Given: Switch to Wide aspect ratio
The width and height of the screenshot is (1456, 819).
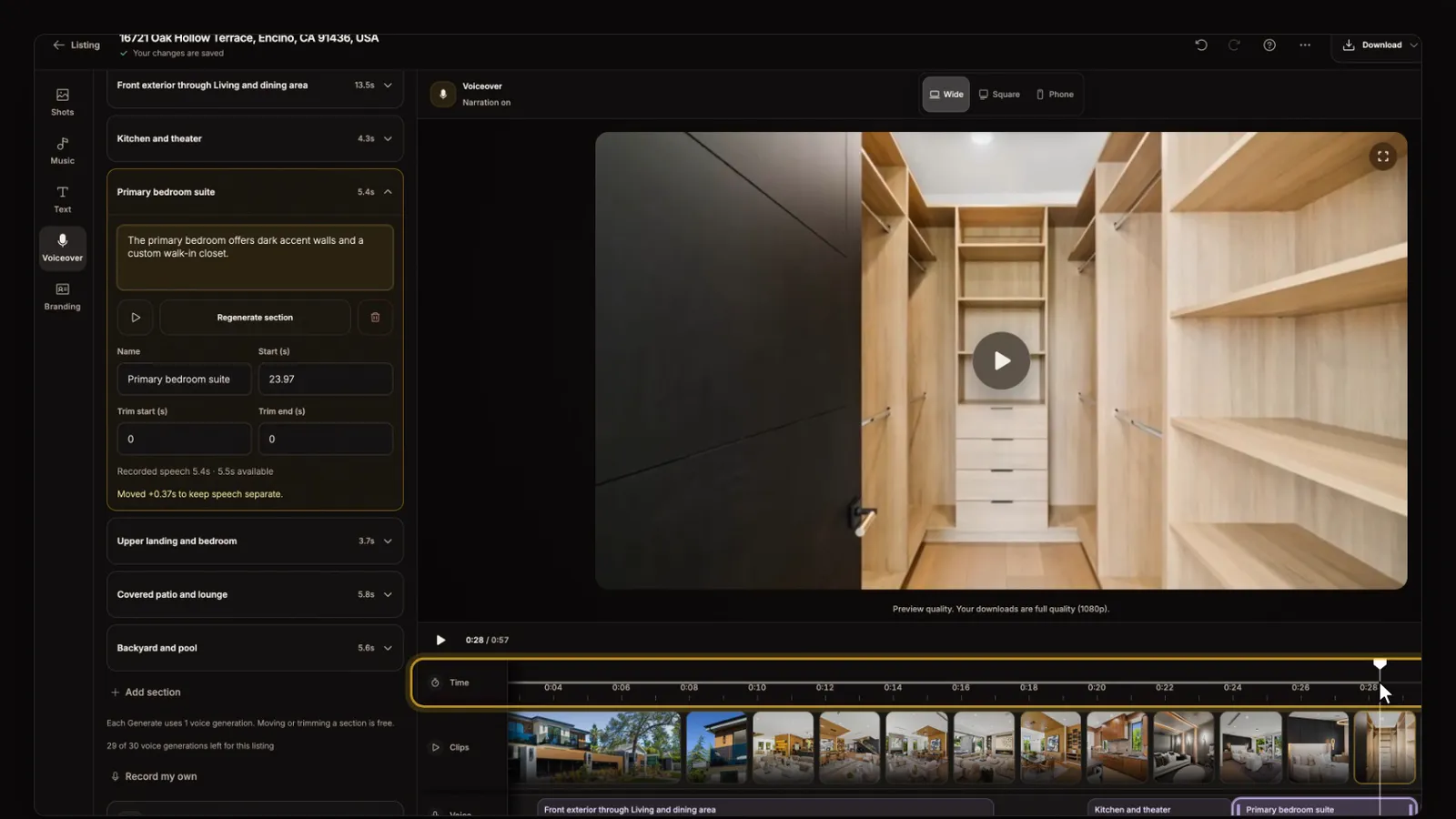Looking at the screenshot, I should coord(946,95).
